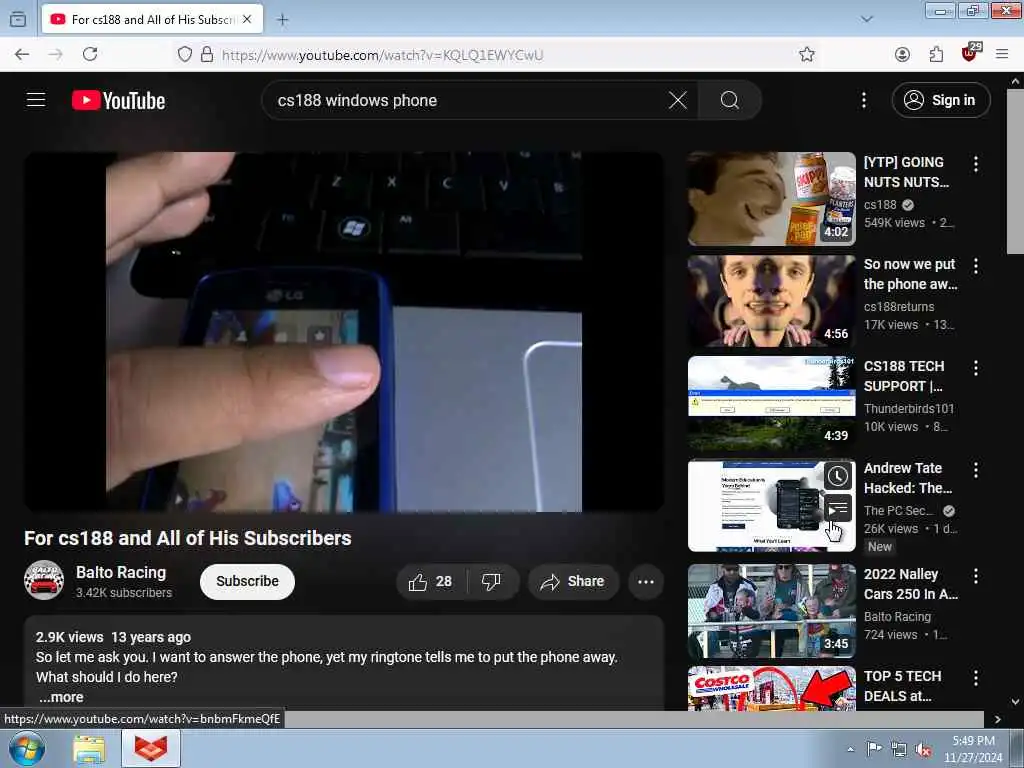Open options menu for 'So now we put'
Image resolution: width=1024 pixels, height=768 pixels.
coord(976,266)
